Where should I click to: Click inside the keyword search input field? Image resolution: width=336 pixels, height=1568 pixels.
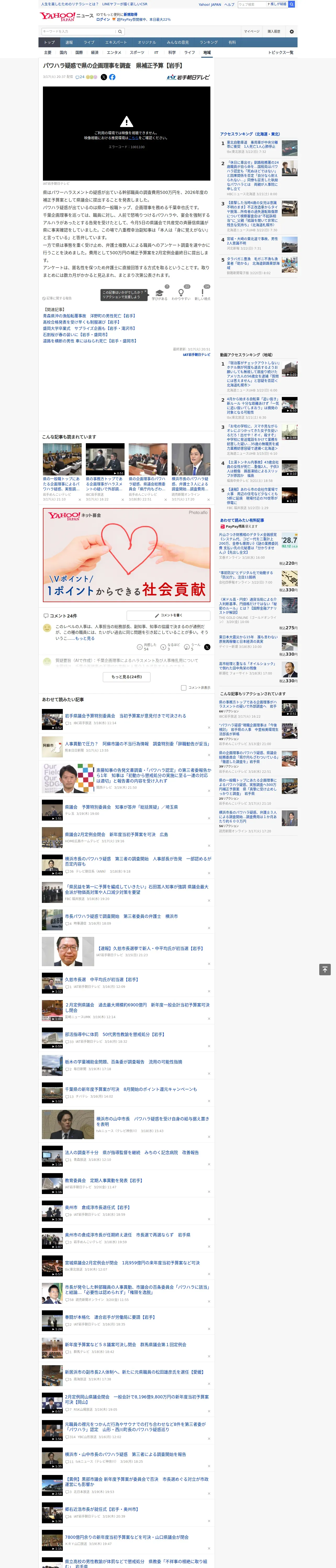pos(79,32)
